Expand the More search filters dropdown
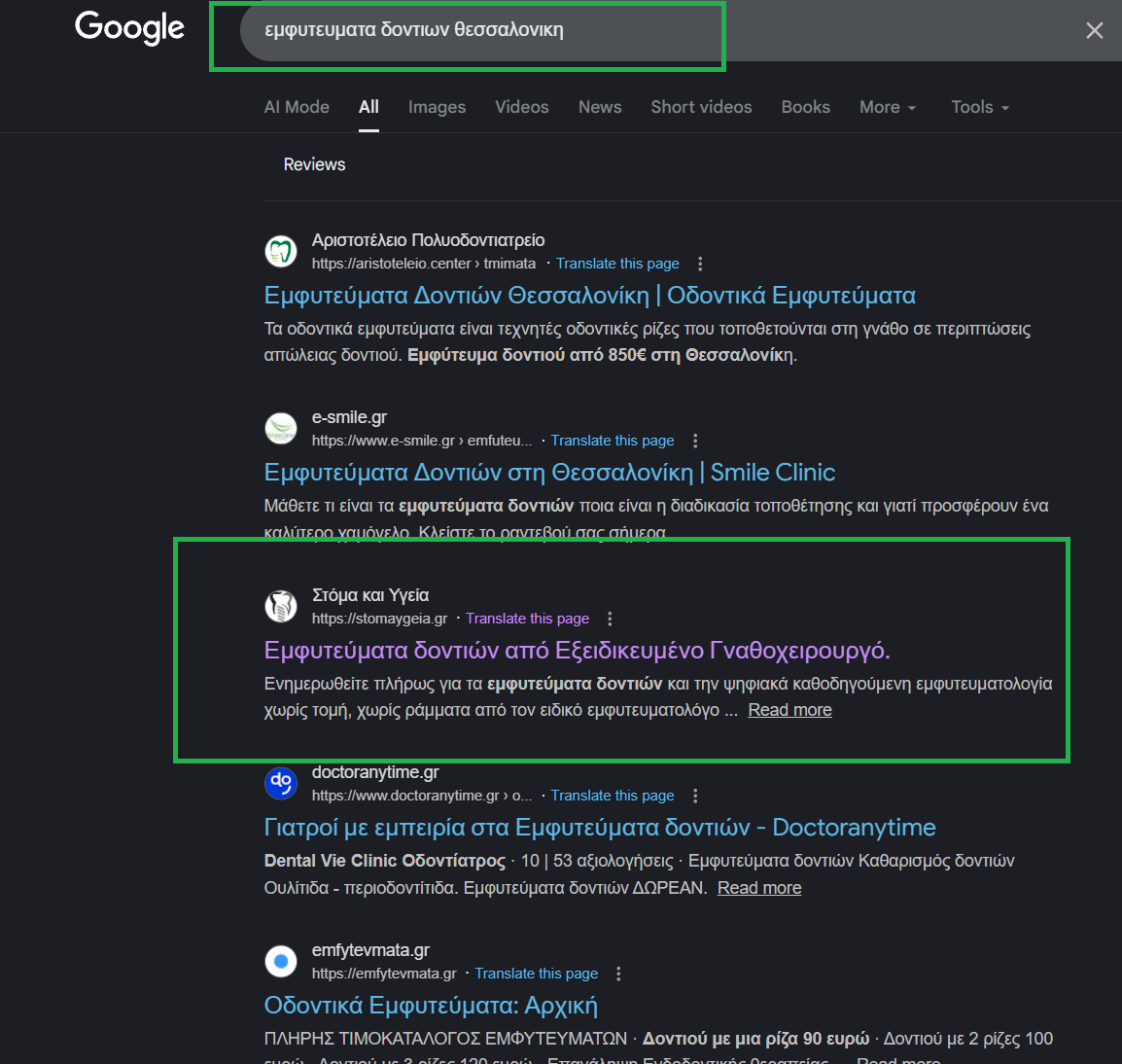This screenshot has width=1122, height=1064. (x=887, y=107)
